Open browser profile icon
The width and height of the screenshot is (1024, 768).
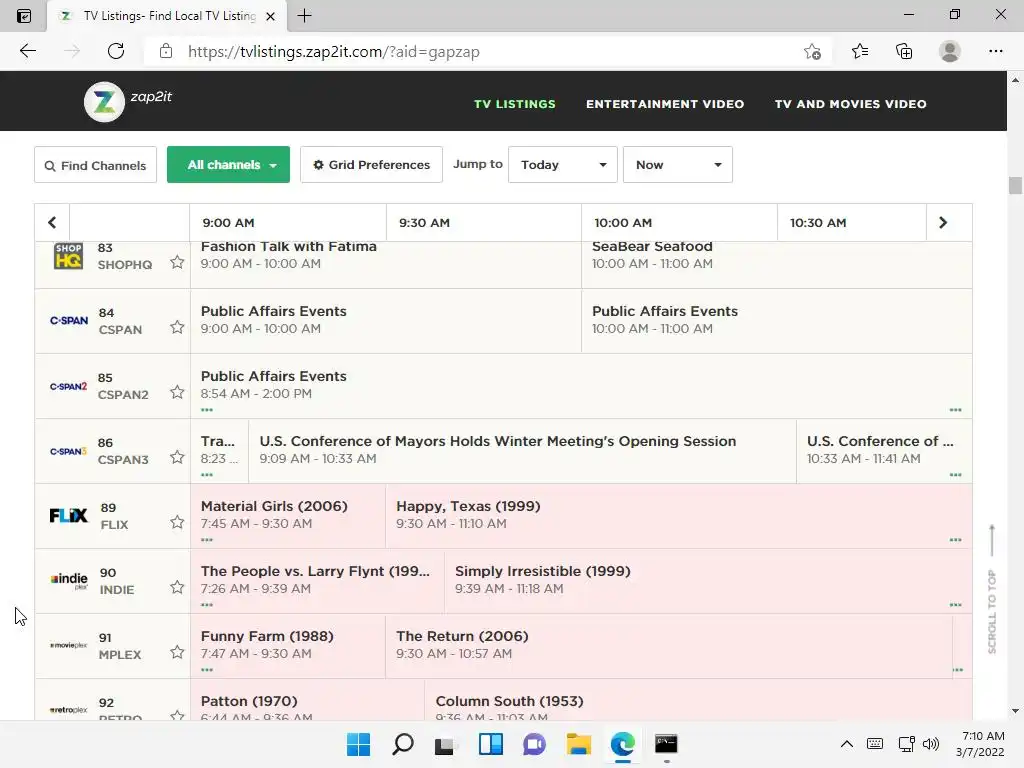(x=950, y=51)
